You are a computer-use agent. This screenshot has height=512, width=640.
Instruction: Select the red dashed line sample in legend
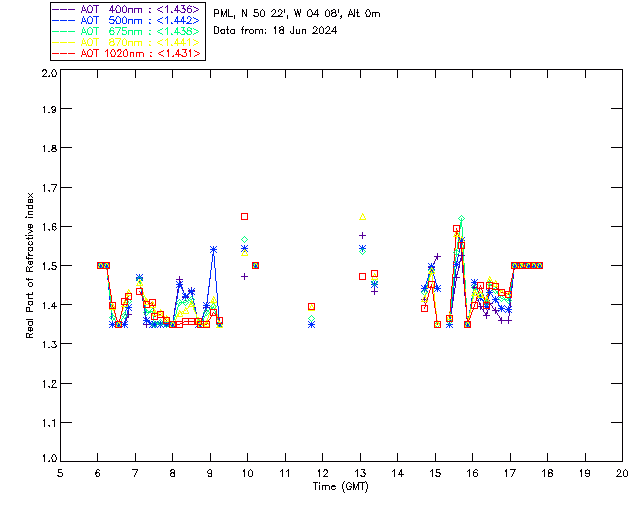64,53
